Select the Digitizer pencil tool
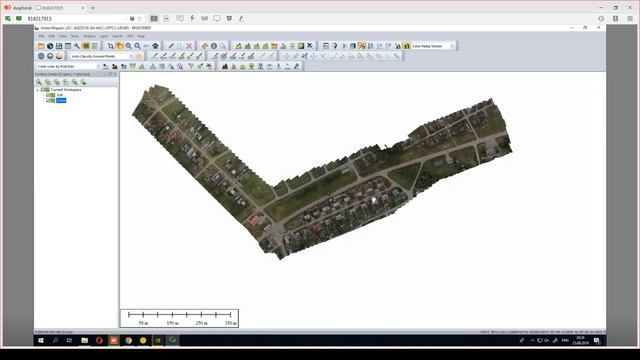The width and height of the screenshot is (640, 360). pyautogui.click(x=171, y=46)
